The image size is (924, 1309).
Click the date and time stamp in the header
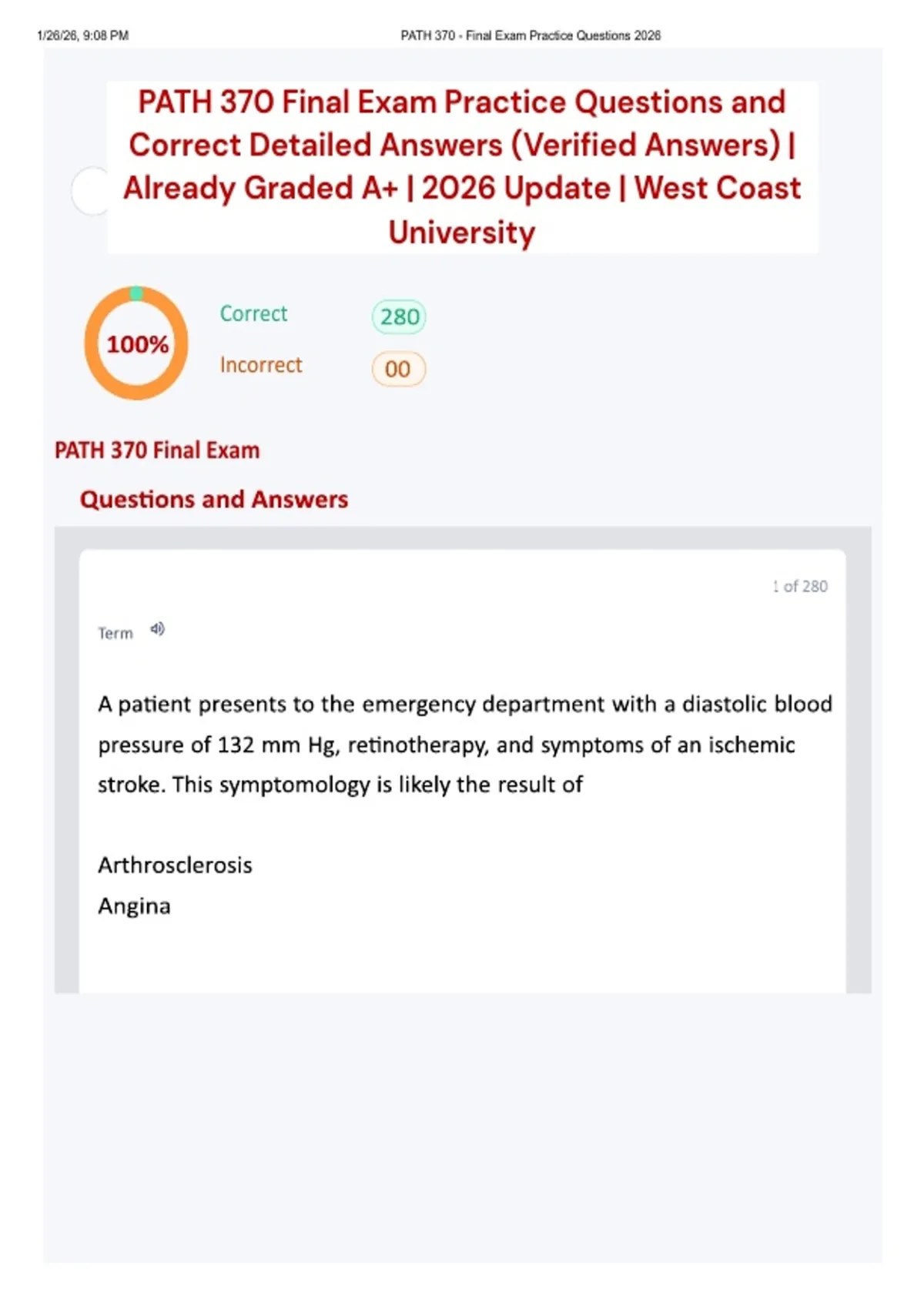(82, 35)
